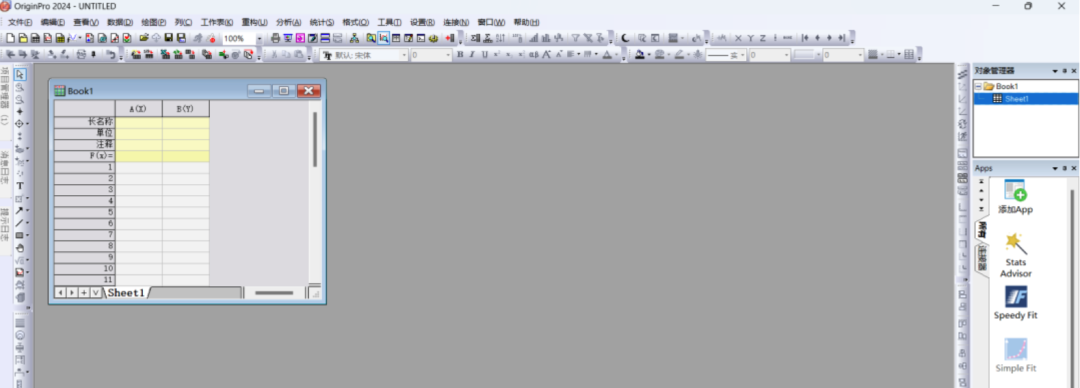Select the Text tool in left toolbar

[x=20, y=186]
